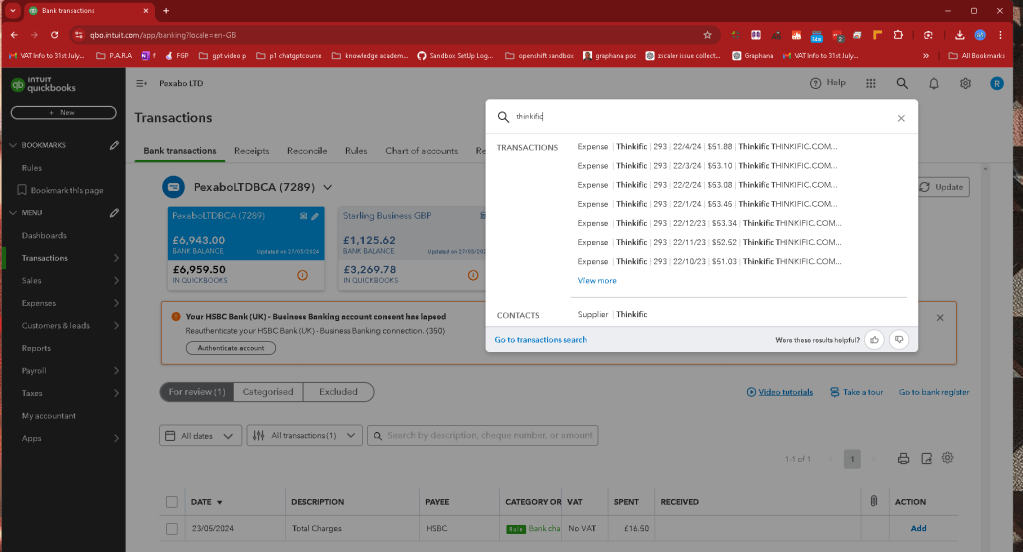Give thumbs up for search results
1023x552 pixels.
tap(874, 340)
